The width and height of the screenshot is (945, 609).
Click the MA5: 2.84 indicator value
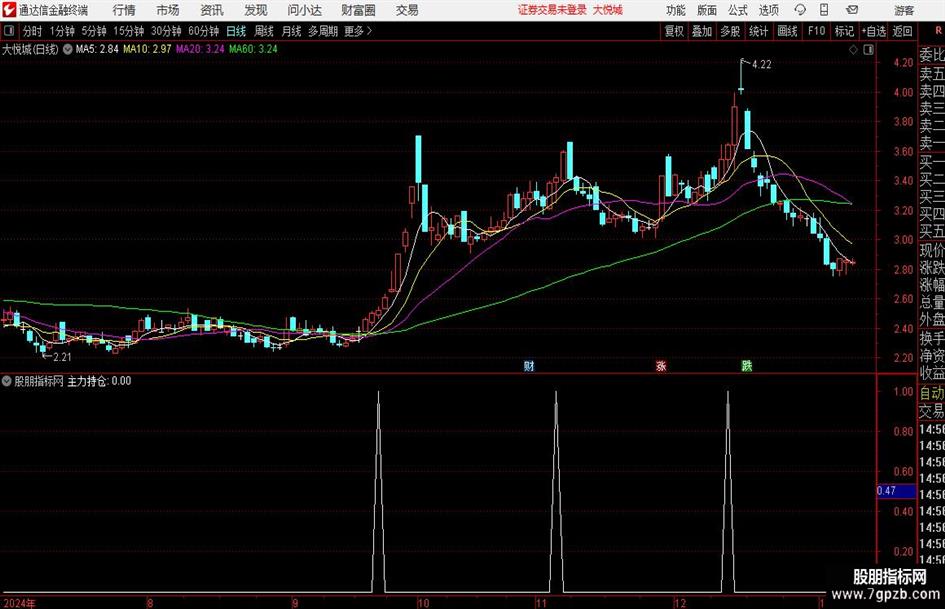point(97,49)
